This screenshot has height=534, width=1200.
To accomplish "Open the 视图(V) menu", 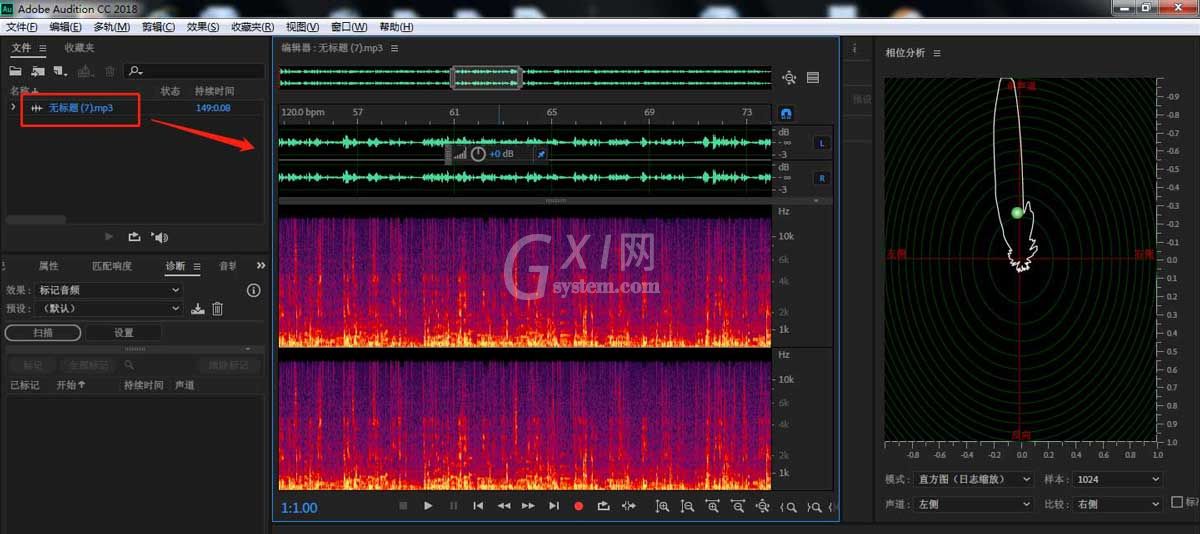I will coord(303,27).
